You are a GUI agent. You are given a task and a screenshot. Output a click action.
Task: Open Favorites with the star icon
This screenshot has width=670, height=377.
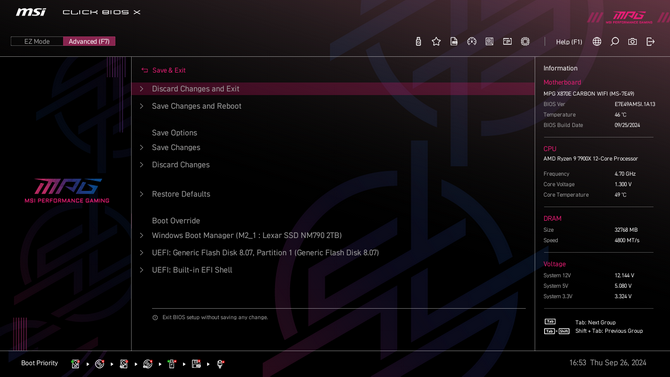click(x=436, y=41)
